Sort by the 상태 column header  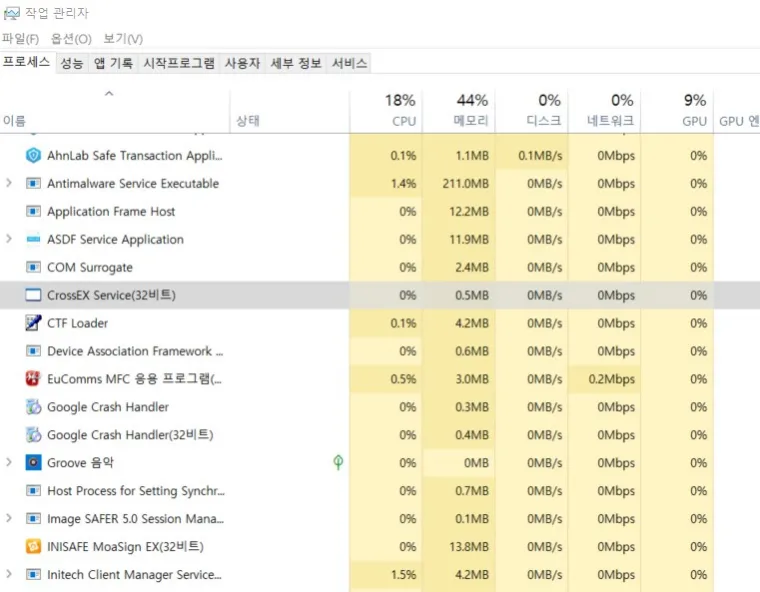[289, 111]
